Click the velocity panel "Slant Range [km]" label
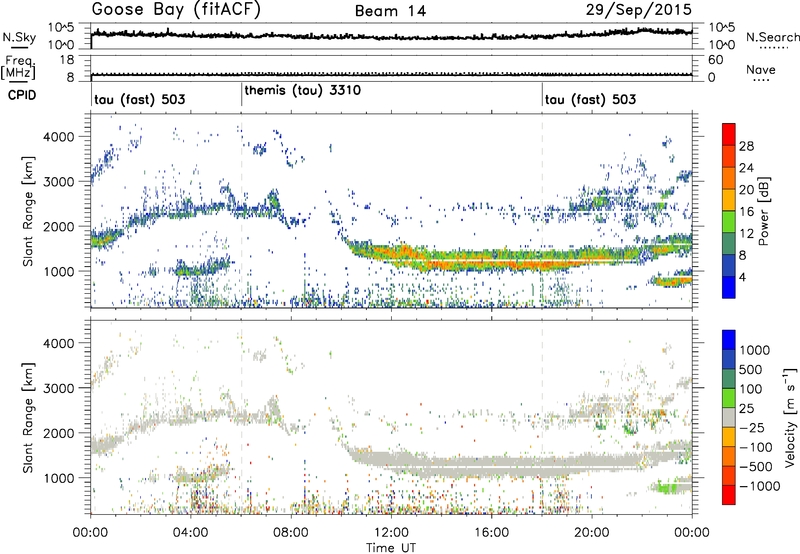The image size is (800, 554). pos(29,417)
